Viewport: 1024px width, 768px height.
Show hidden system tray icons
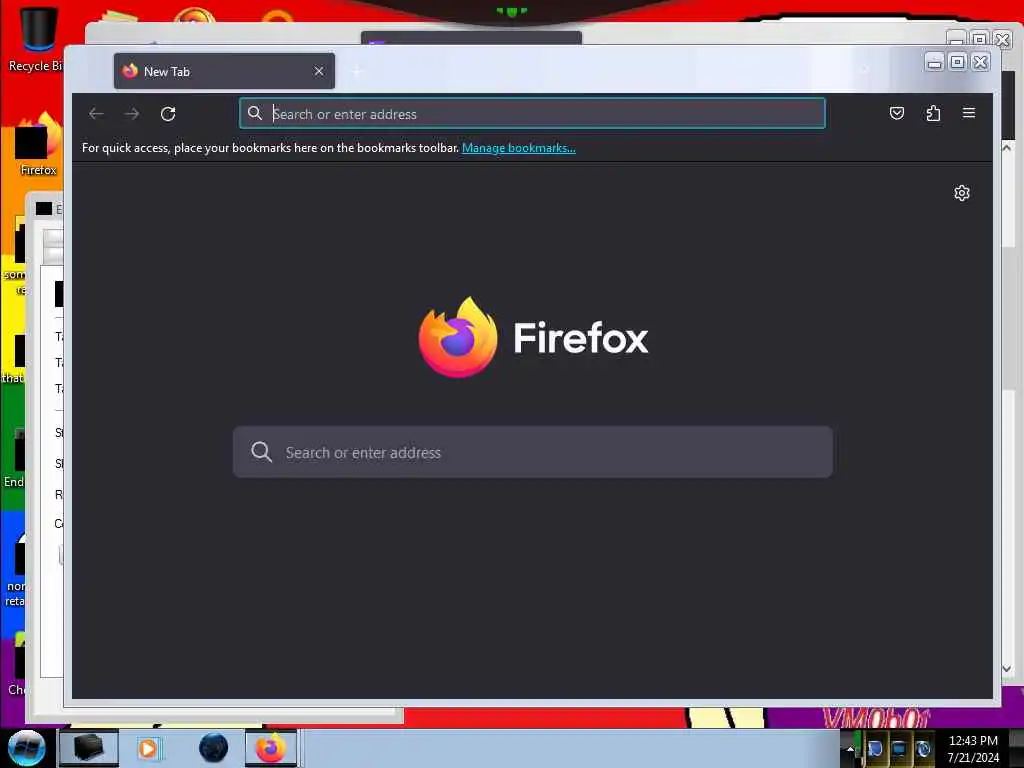coord(850,748)
